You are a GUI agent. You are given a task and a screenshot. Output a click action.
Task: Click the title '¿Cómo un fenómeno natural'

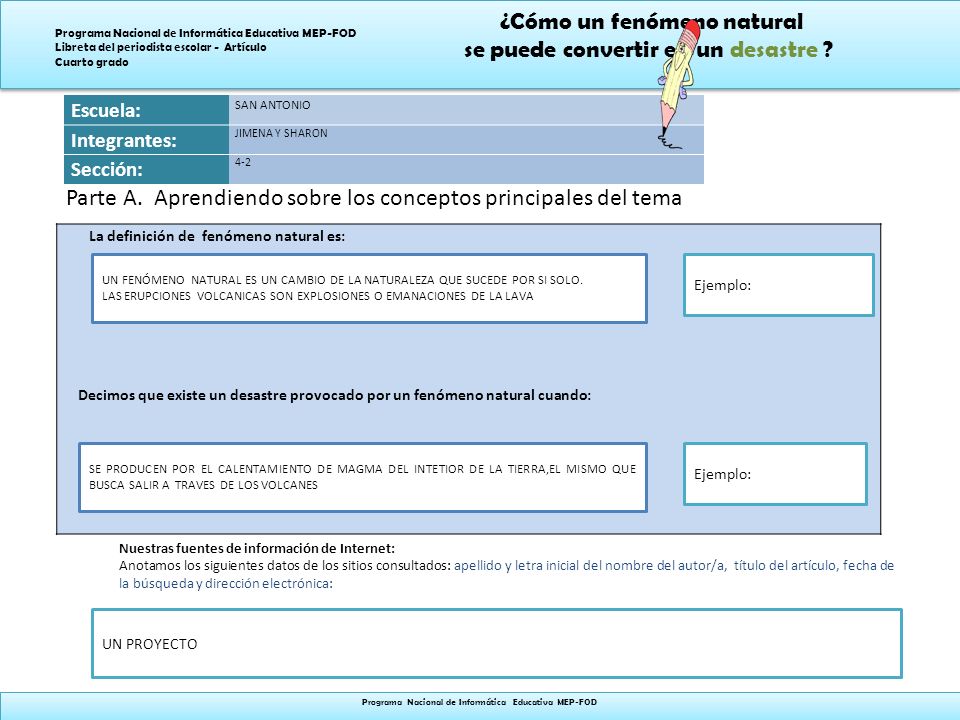(651, 22)
